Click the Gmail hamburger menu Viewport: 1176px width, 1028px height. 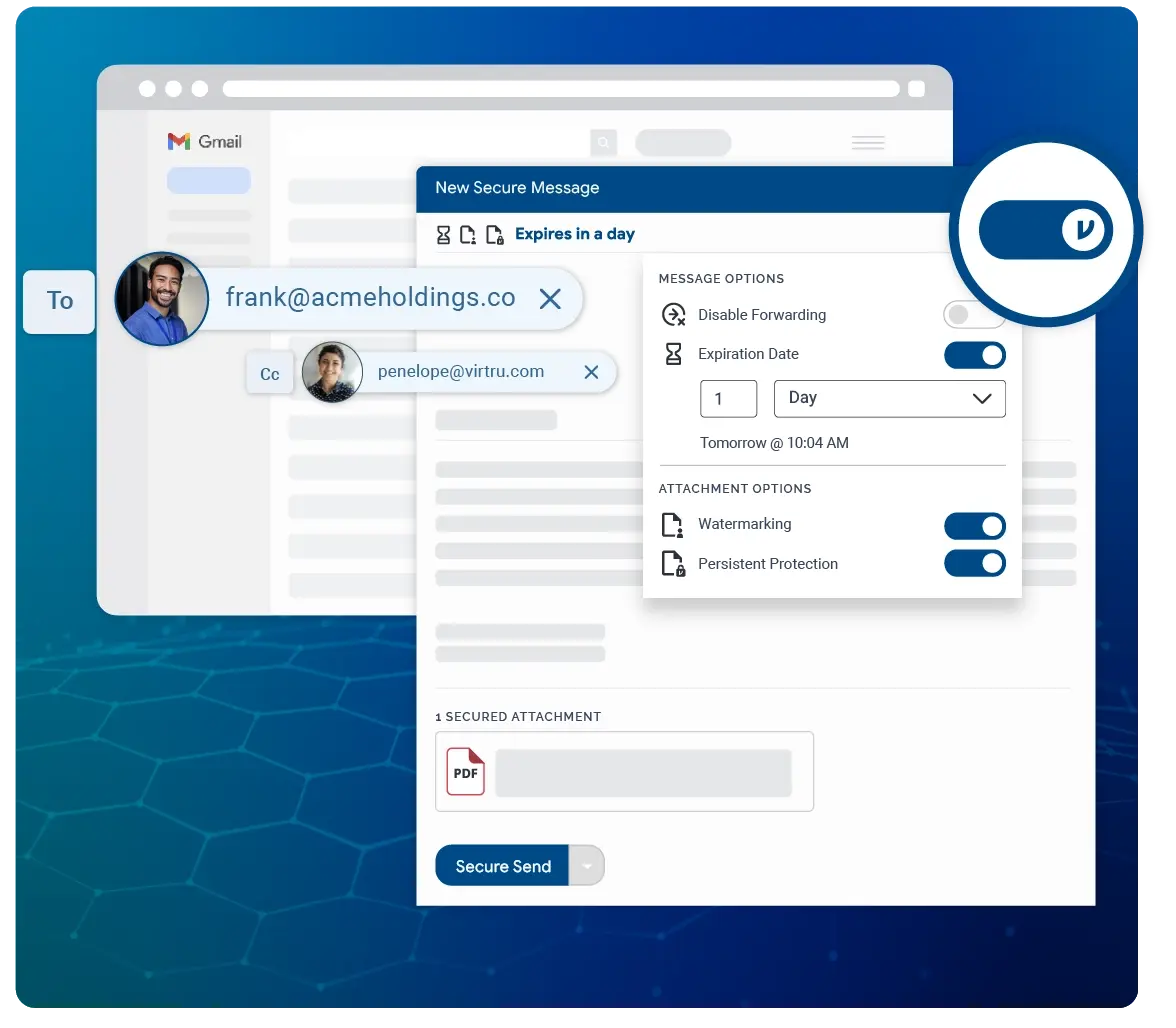coord(868,143)
